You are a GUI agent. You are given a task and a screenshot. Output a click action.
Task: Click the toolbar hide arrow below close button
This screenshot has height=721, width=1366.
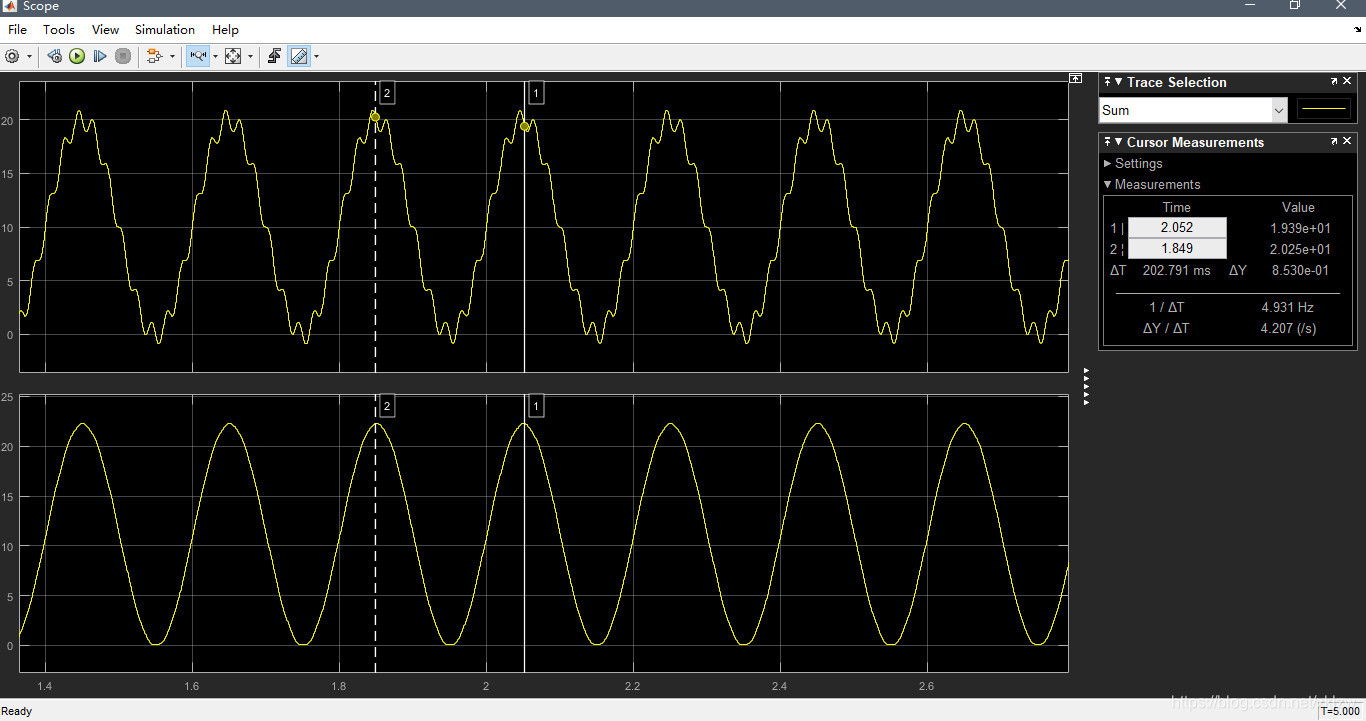1356,30
